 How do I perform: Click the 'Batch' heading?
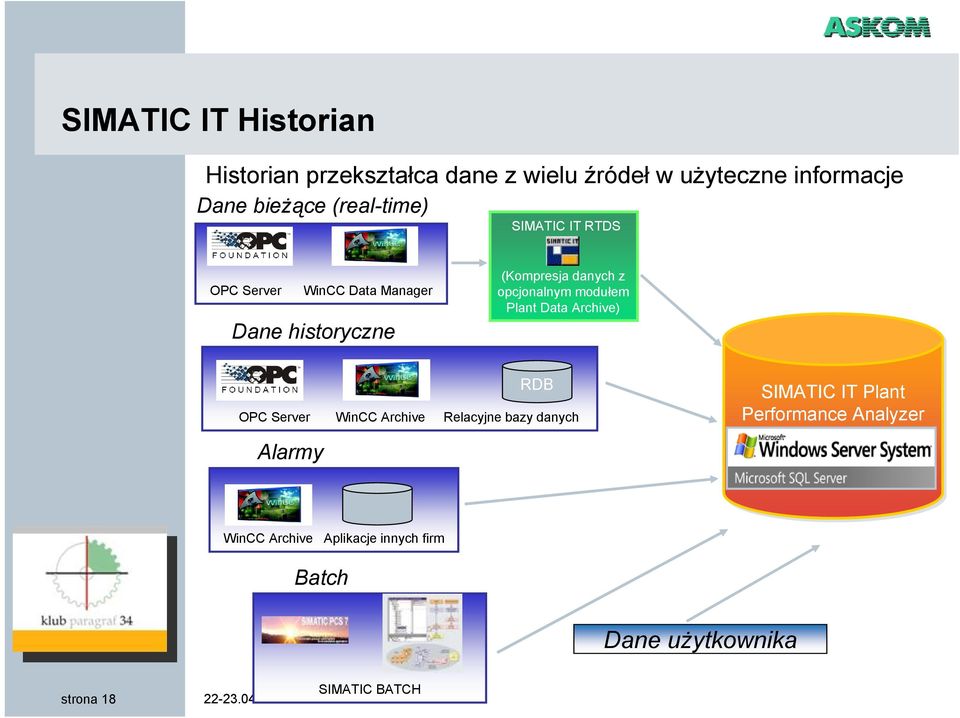(x=321, y=577)
